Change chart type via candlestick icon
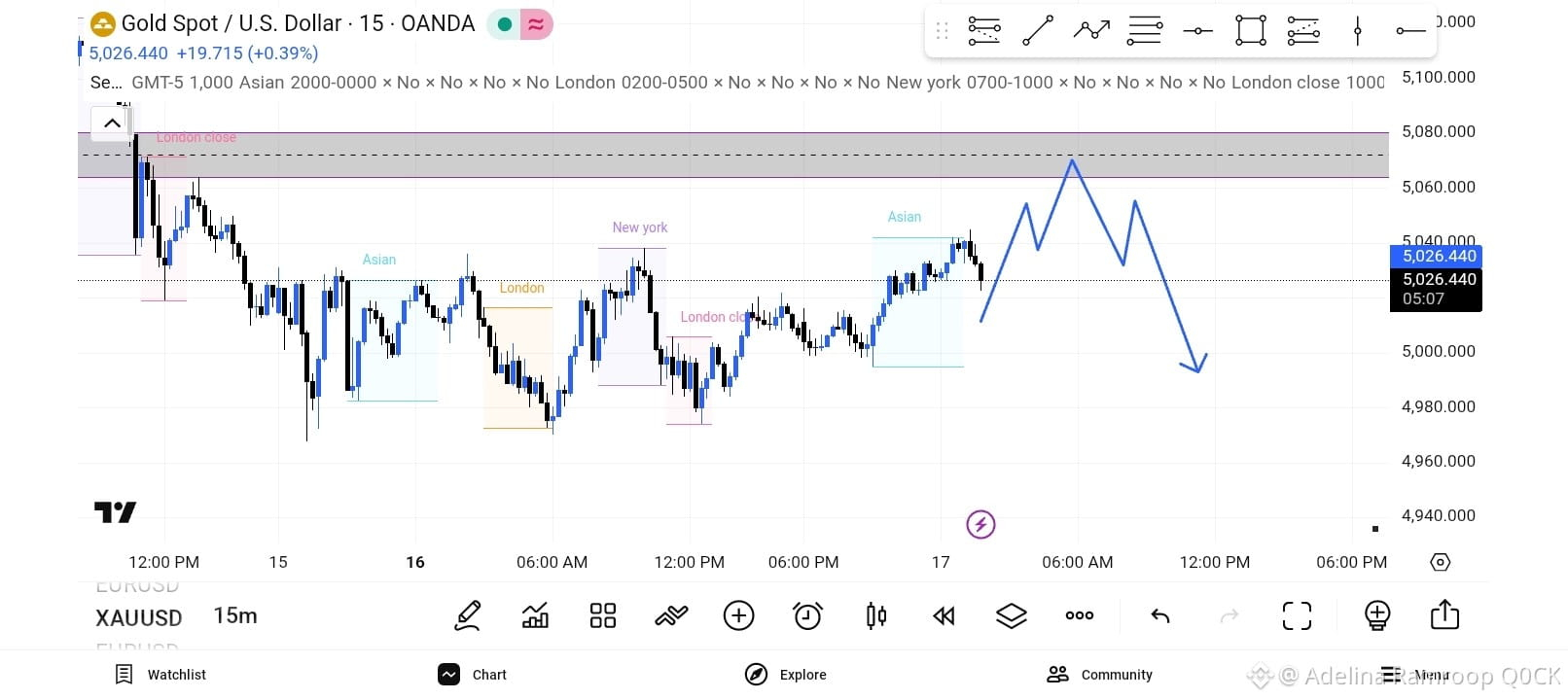This screenshot has height=700, width=1568. pos(875,615)
